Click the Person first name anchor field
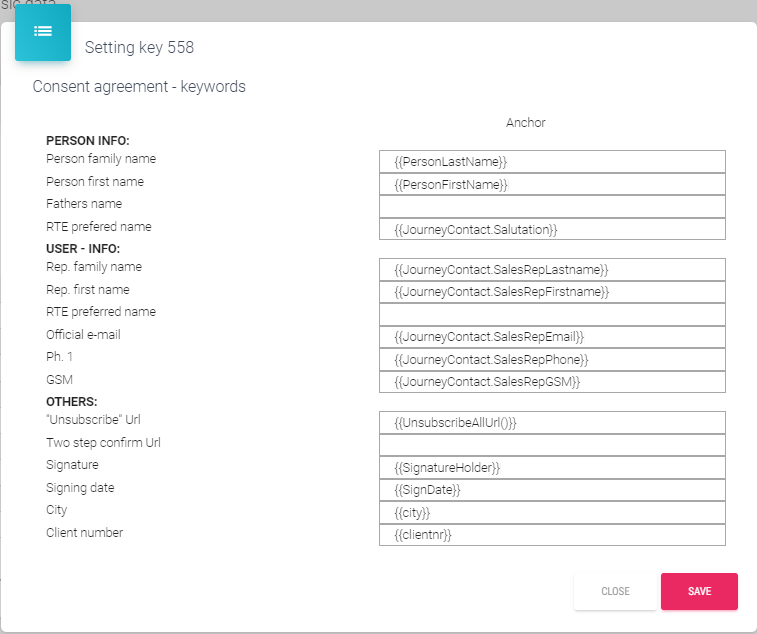The height and width of the screenshot is (634, 757). click(552, 184)
